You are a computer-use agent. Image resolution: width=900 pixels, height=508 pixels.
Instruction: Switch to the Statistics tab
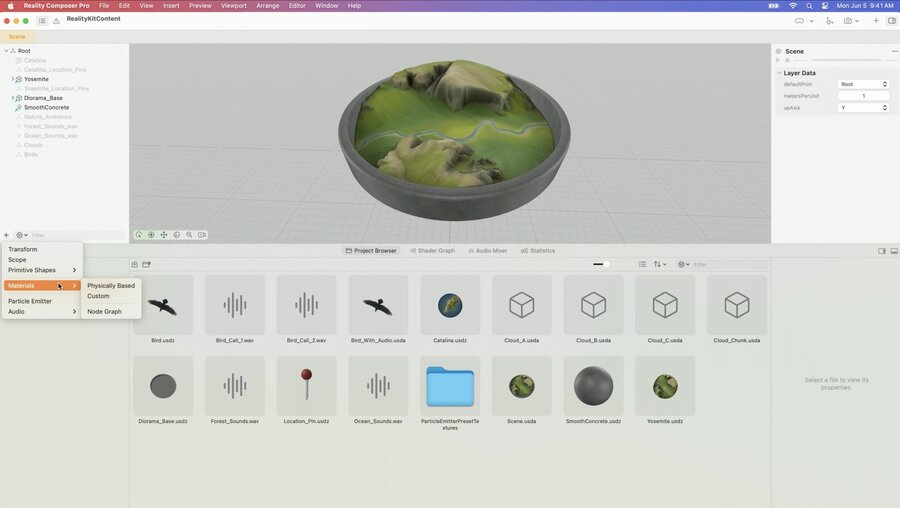tap(538, 251)
